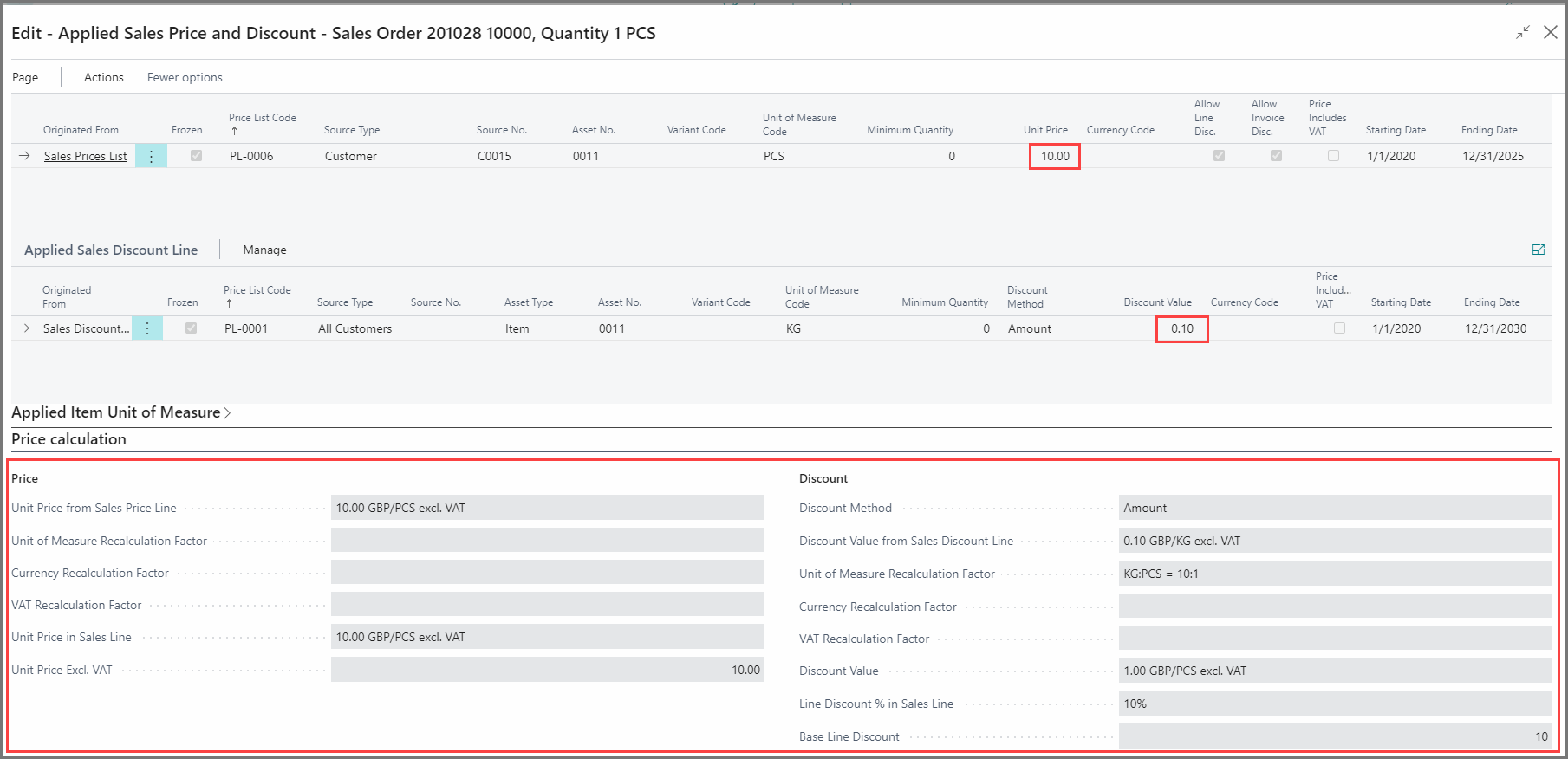Screen dimensions: 1568x759
Task: Expand Applied Item Unit of Measure section
Action: coord(120,412)
